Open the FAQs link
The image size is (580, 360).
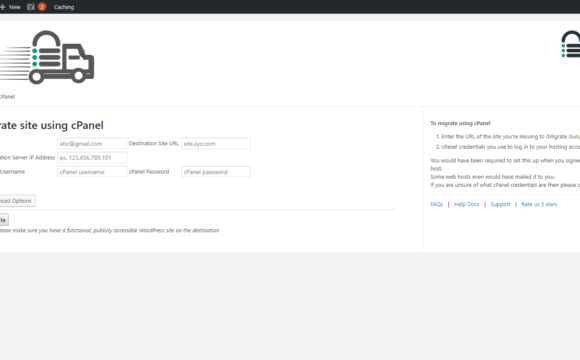(436, 204)
